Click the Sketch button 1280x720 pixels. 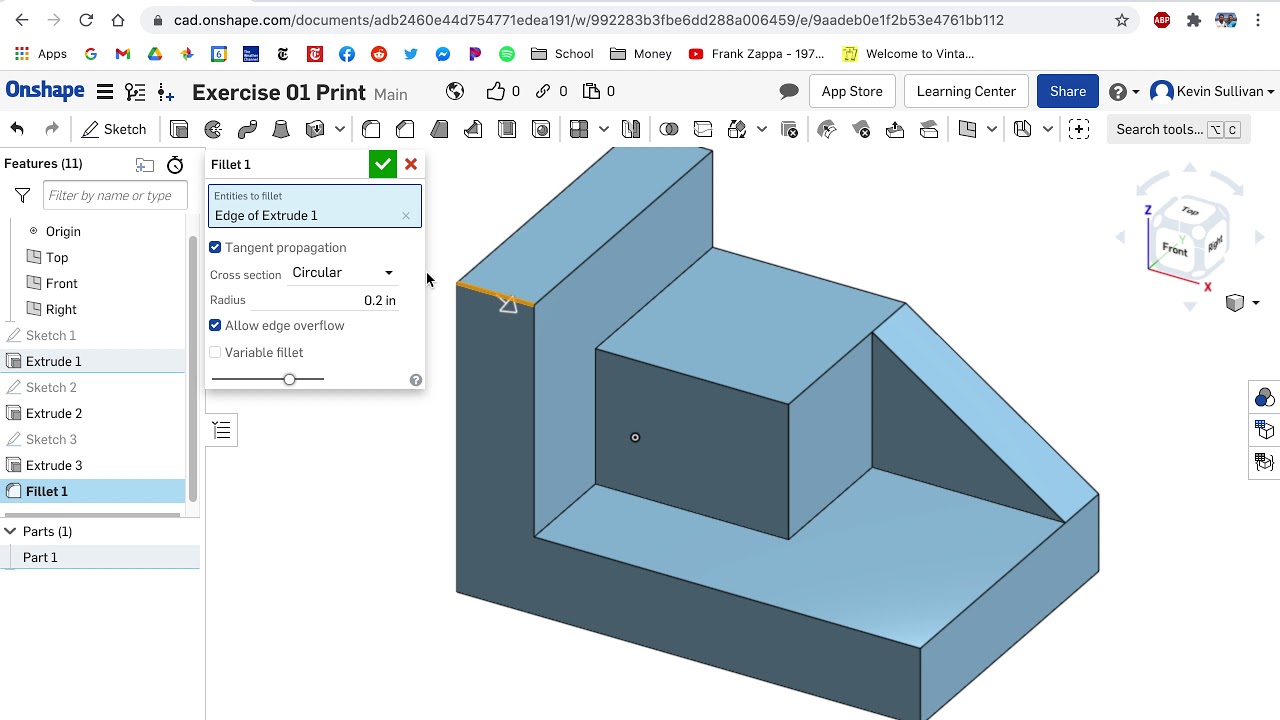tap(114, 129)
